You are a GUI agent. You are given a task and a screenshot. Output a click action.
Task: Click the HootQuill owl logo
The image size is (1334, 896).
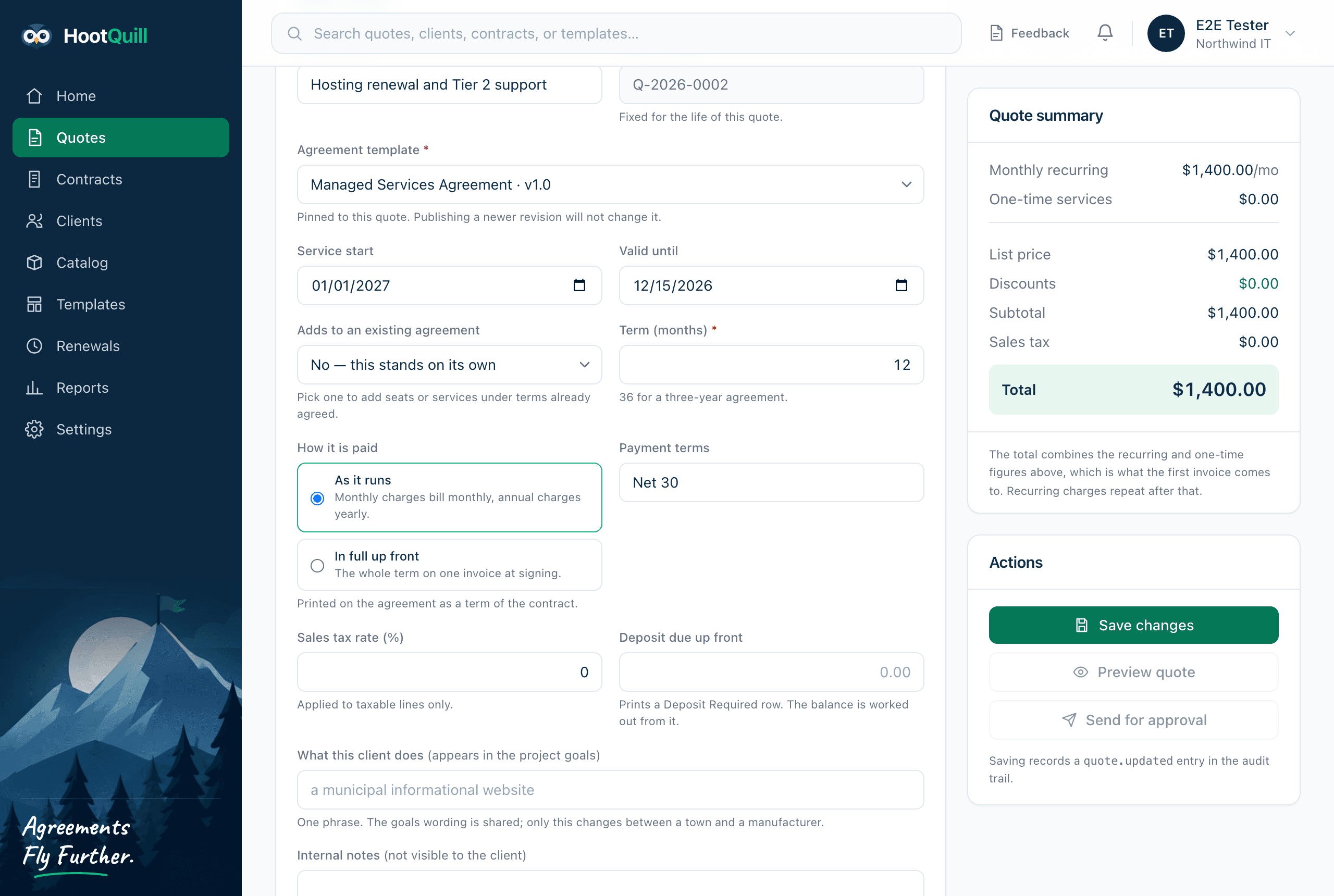(x=36, y=36)
